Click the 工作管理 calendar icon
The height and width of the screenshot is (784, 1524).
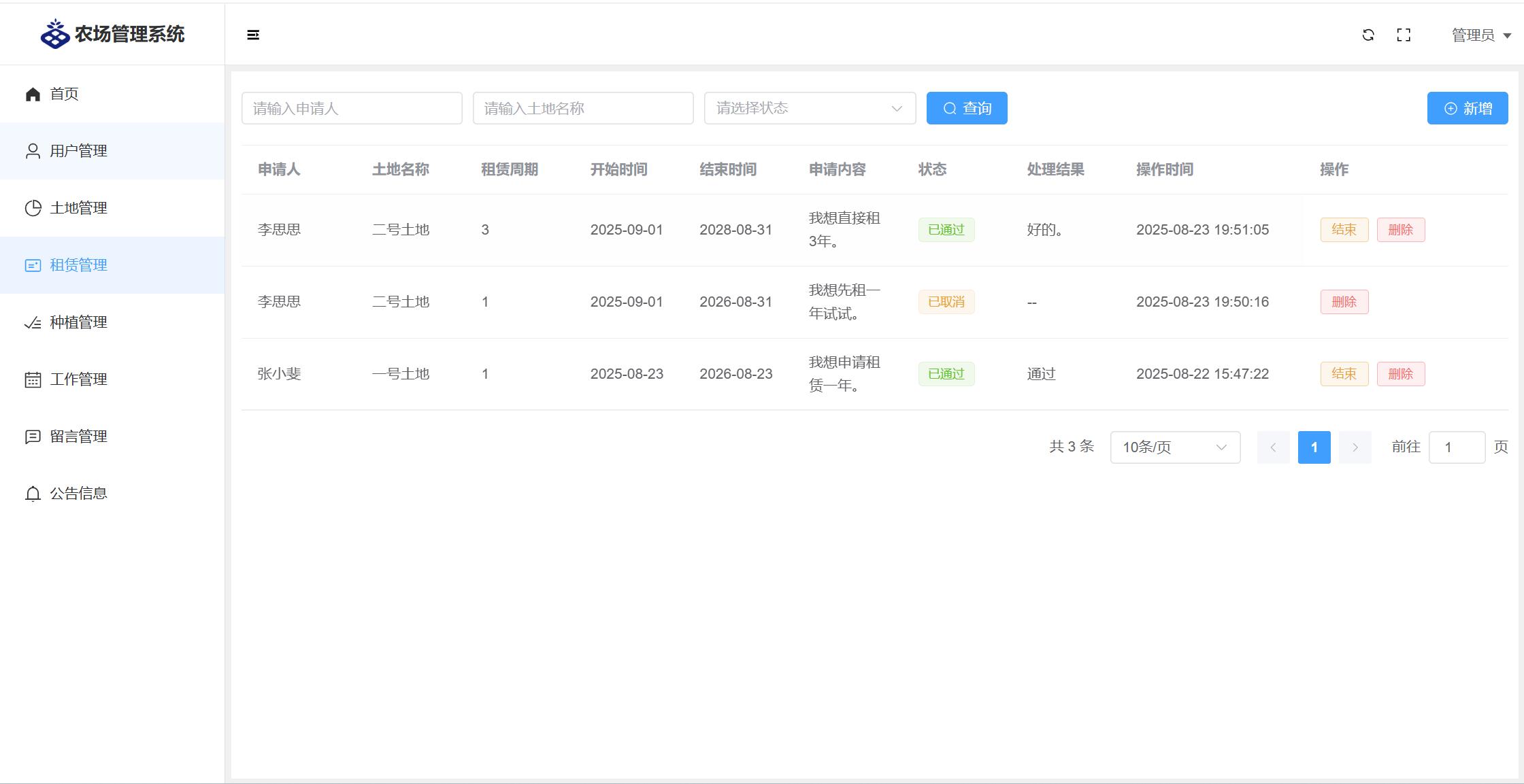33,379
